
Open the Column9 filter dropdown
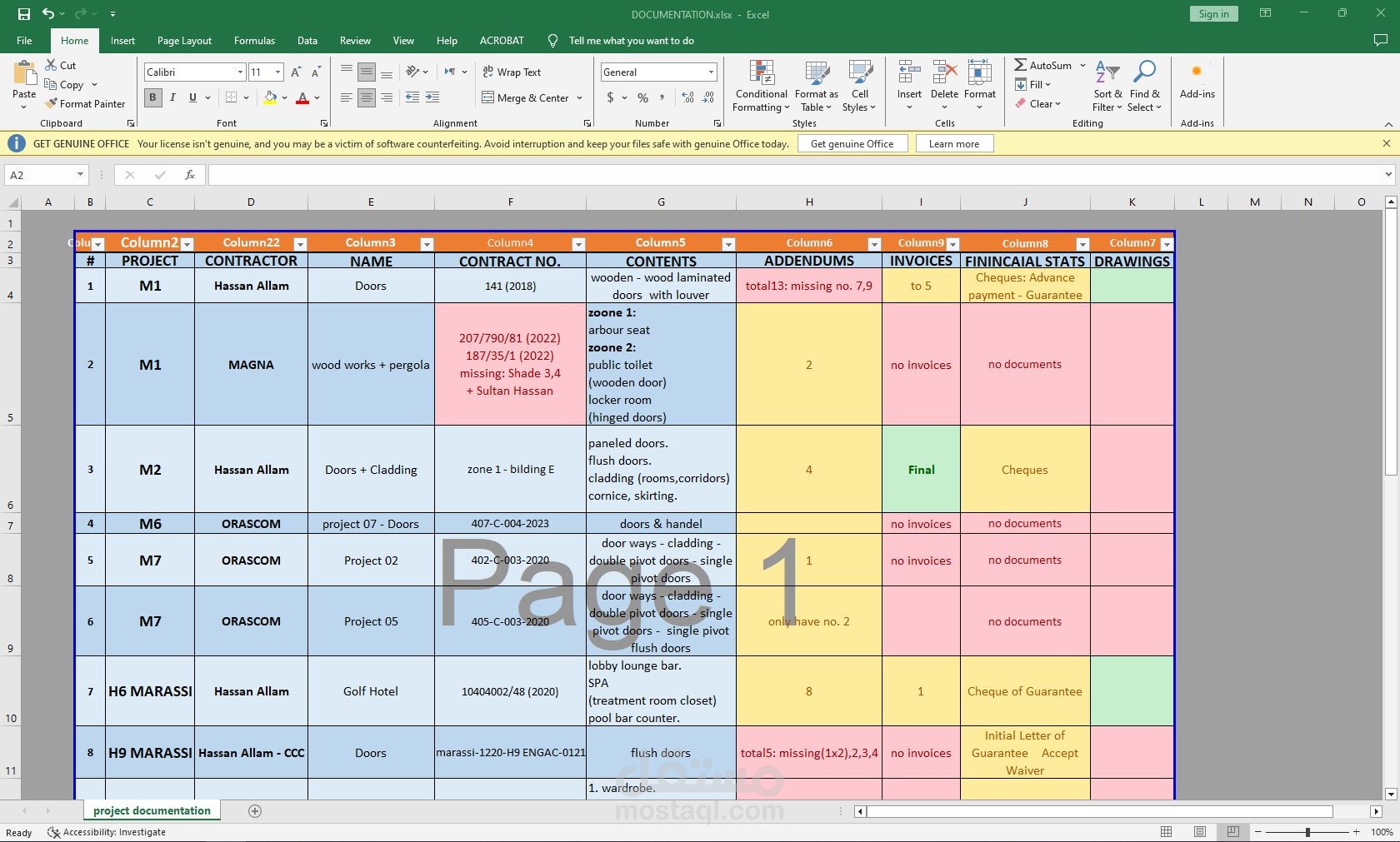[x=952, y=244]
